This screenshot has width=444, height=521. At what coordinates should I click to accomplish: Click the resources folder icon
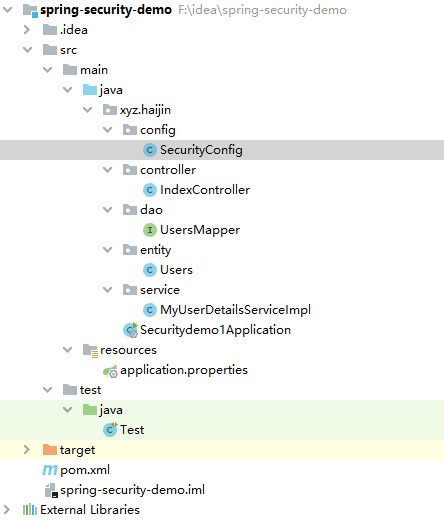tap(90, 351)
